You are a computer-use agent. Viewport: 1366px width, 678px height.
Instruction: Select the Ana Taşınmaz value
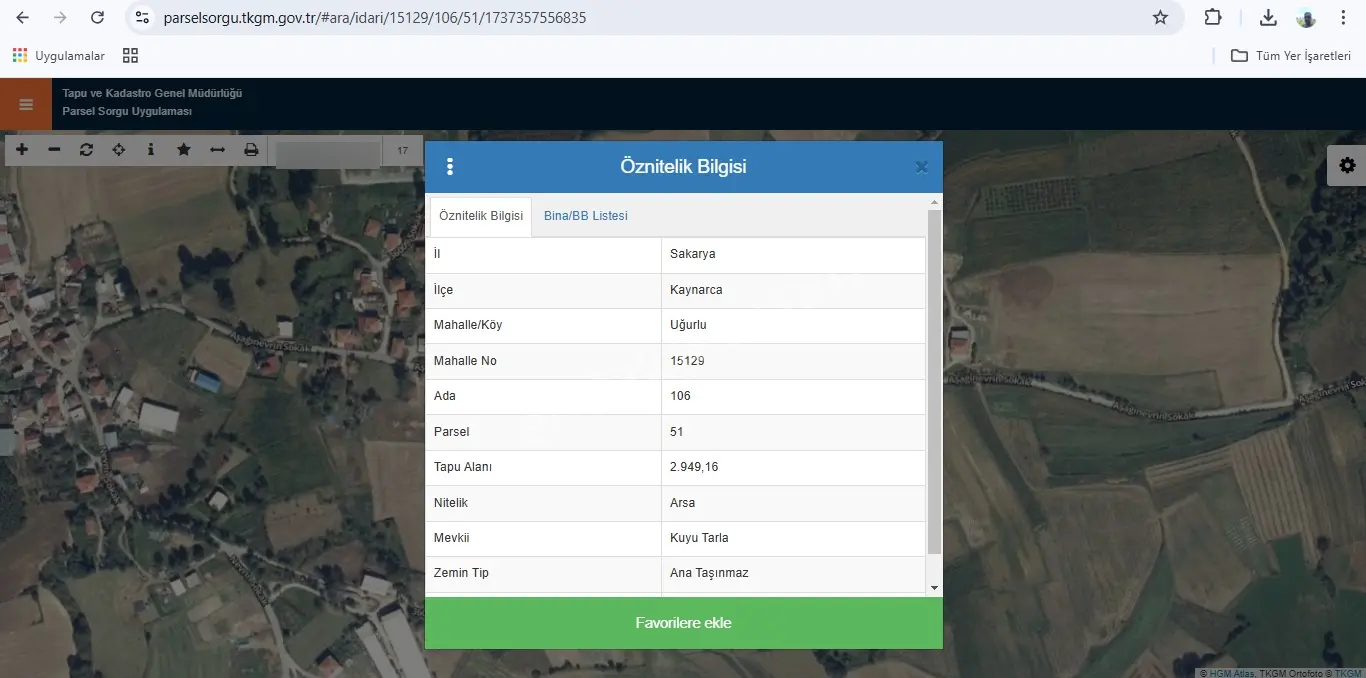coord(793,574)
